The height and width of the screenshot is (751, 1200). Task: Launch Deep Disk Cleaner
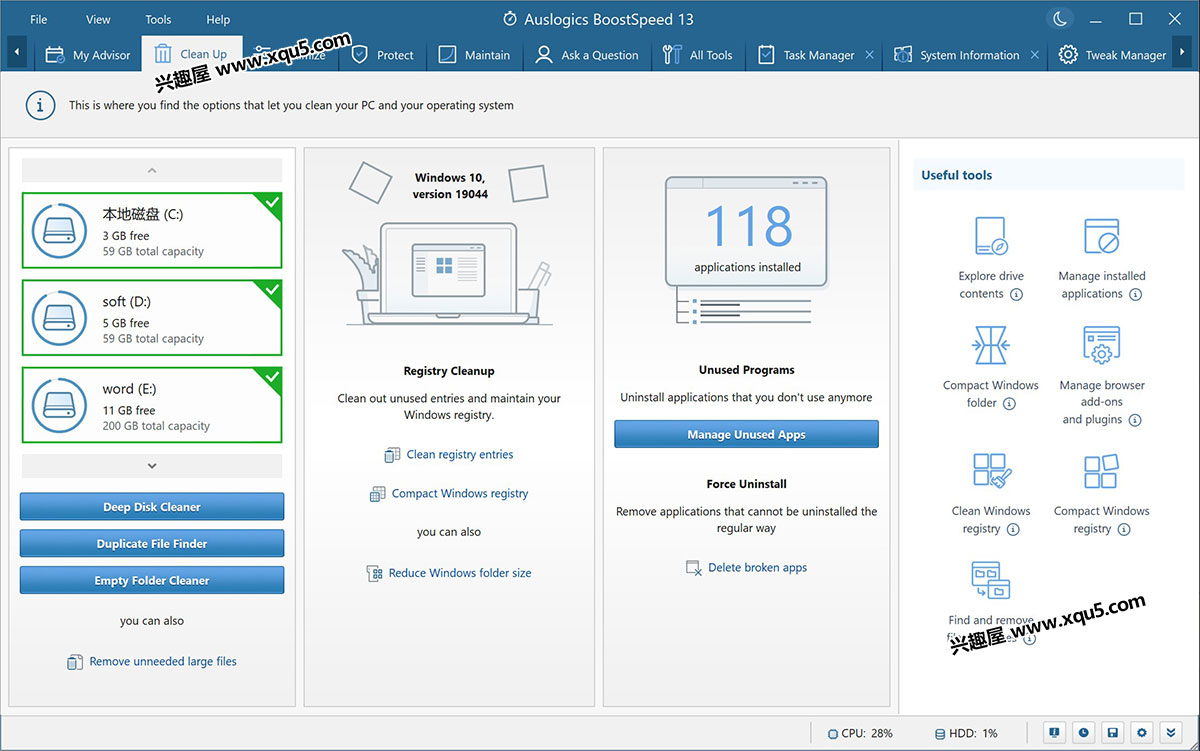[152, 507]
